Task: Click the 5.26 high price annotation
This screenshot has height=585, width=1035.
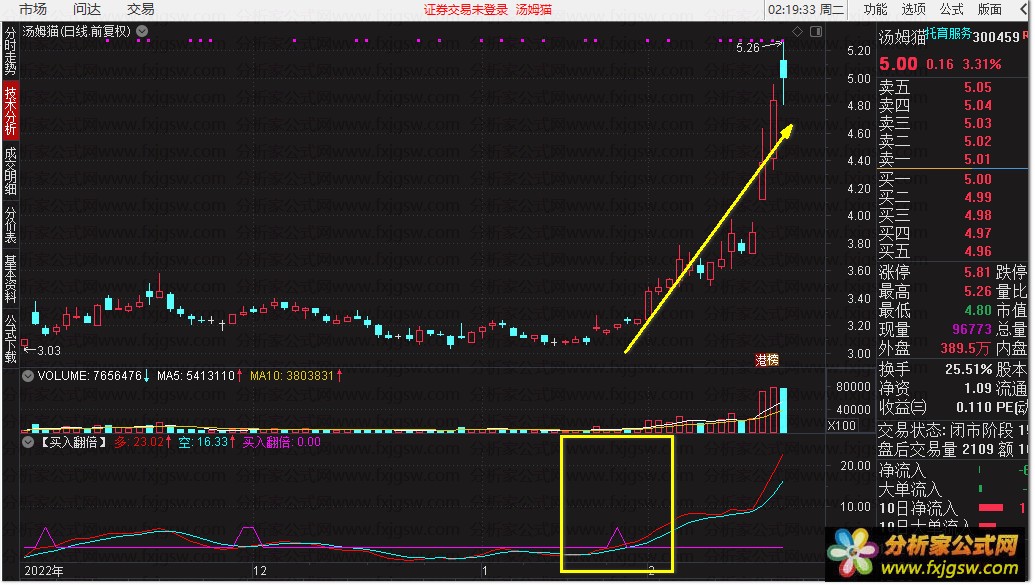Action: pyautogui.click(x=748, y=48)
